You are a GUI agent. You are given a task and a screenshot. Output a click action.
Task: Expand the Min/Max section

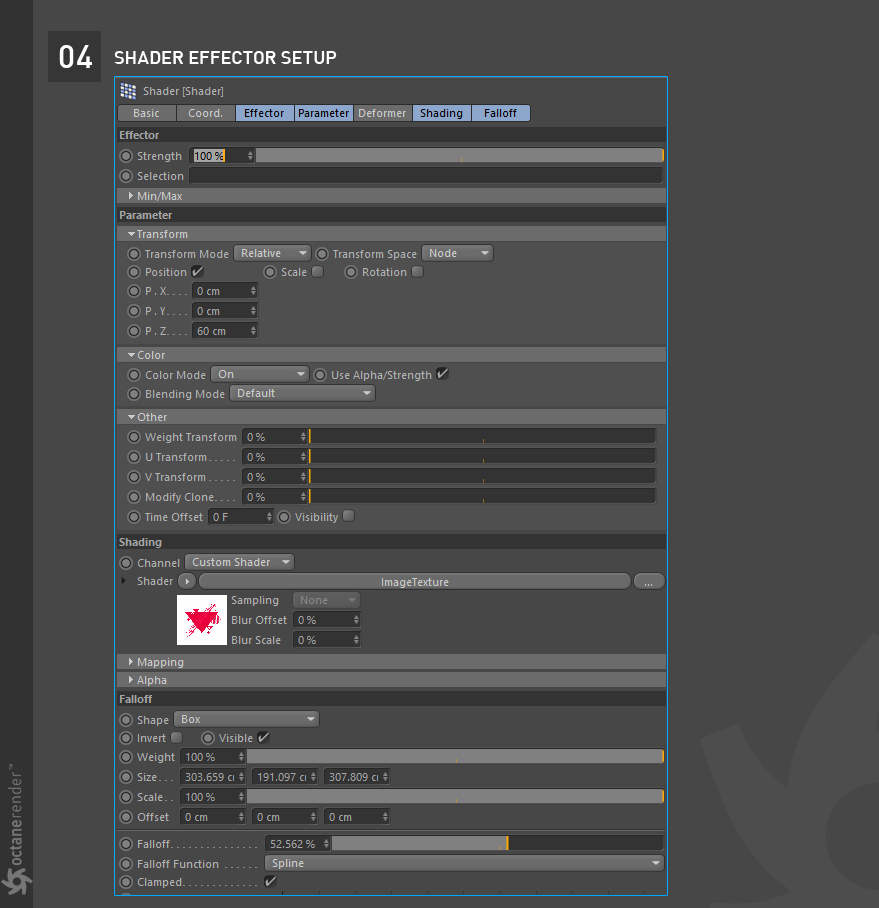[x=131, y=196]
